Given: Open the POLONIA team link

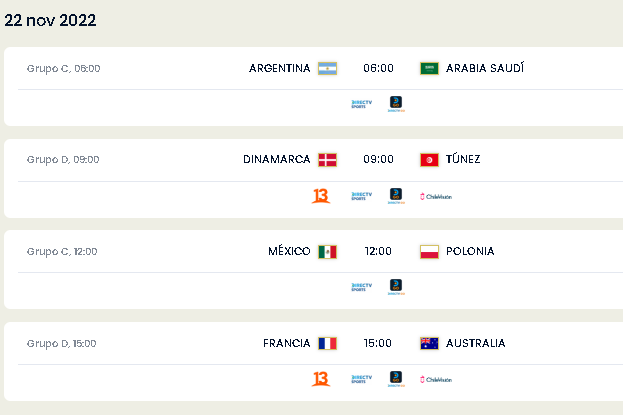Looking at the screenshot, I should pyautogui.click(x=470, y=251).
